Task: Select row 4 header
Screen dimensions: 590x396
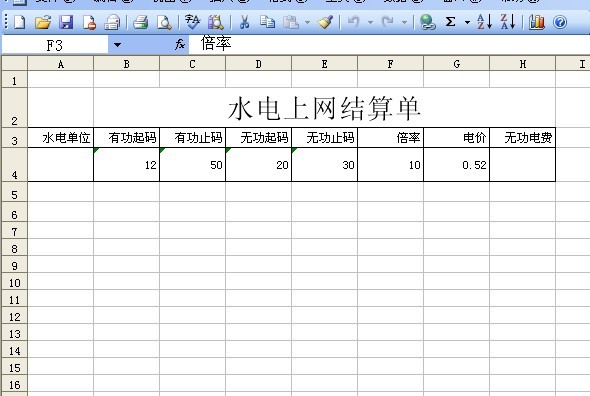Action: 14,165
